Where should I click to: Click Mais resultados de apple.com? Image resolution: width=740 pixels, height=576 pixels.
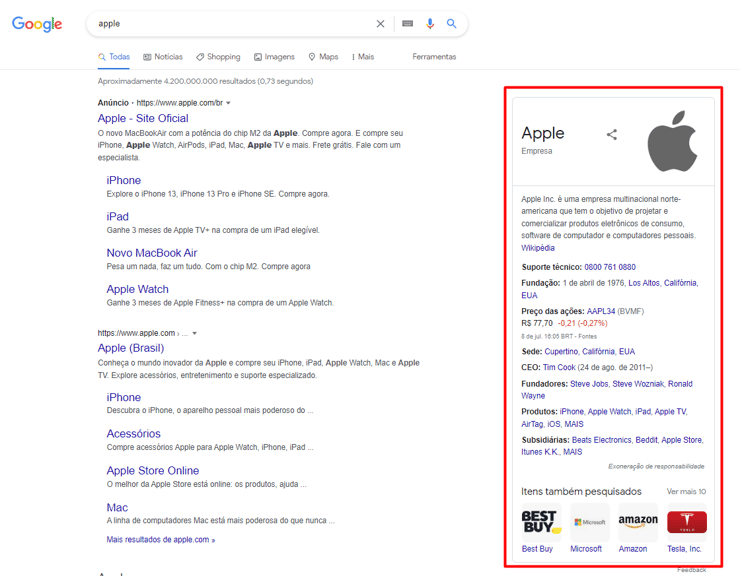click(160, 540)
